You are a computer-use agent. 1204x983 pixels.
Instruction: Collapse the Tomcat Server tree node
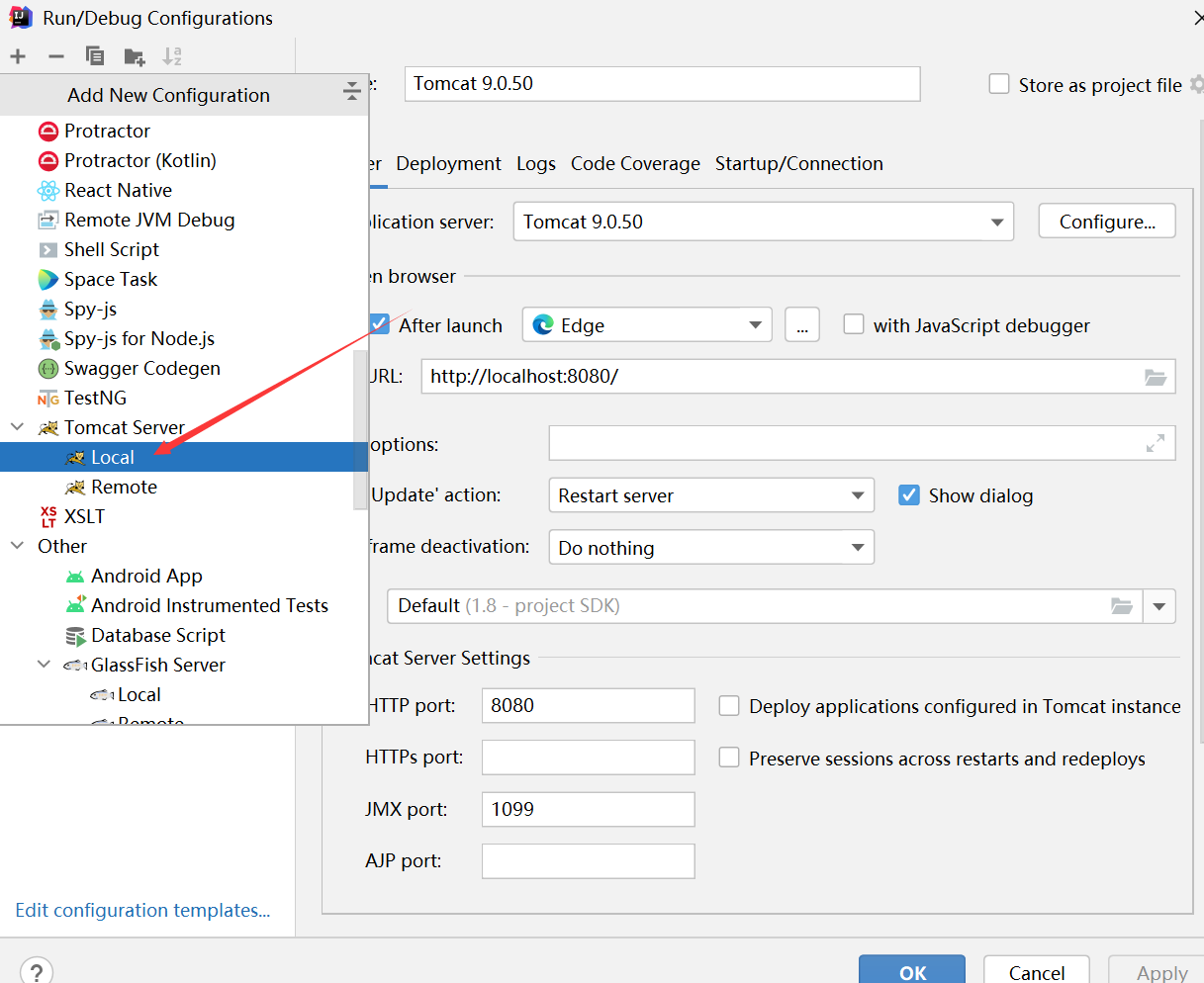pos(17,427)
